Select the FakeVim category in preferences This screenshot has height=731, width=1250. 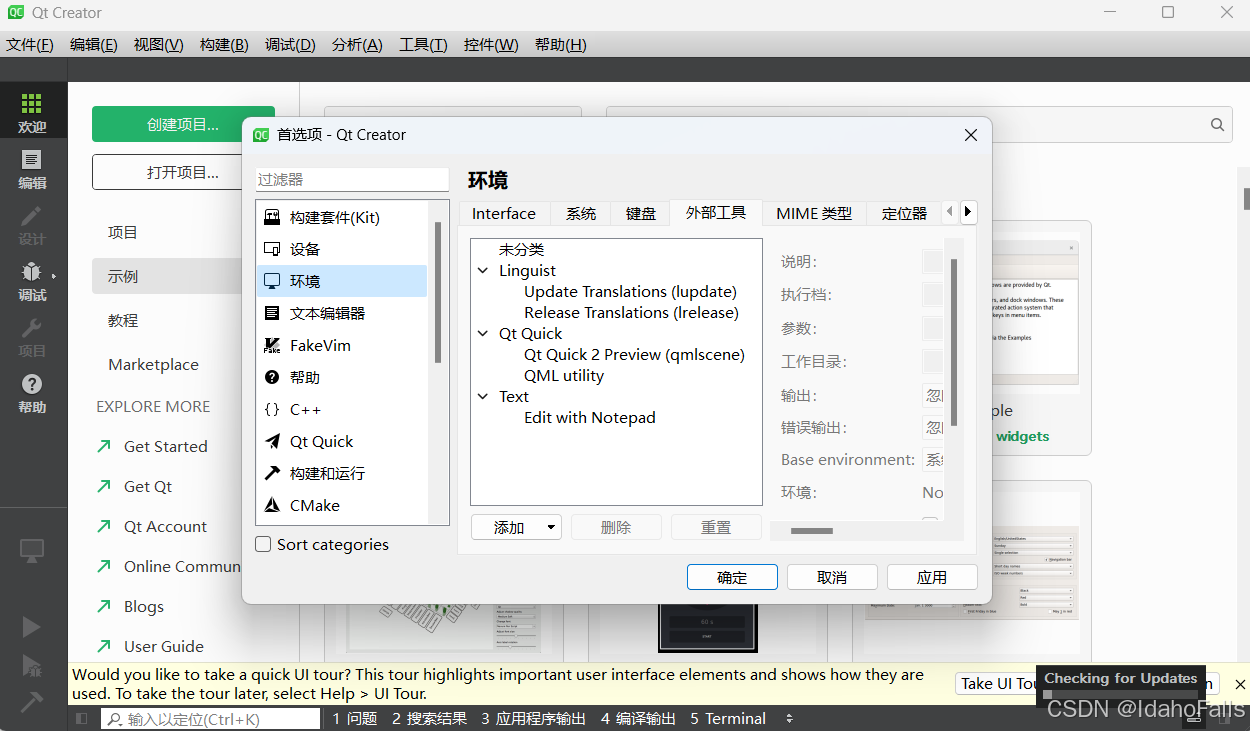tap(342, 345)
